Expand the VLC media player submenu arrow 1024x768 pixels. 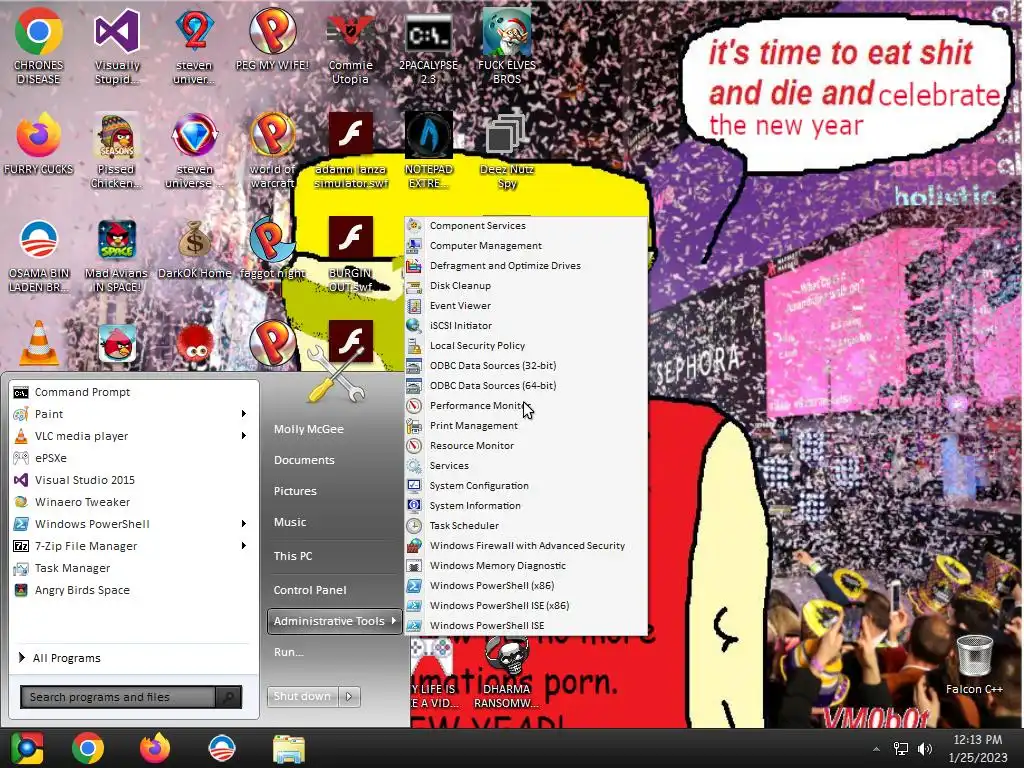[x=244, y=436]
